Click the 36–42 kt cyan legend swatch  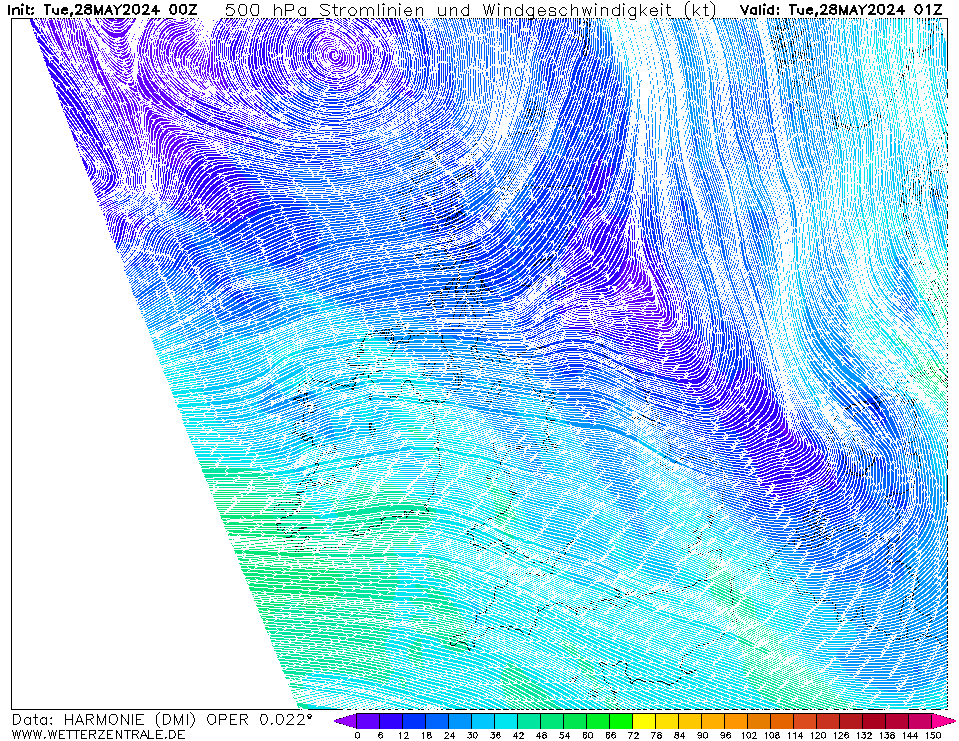[506, 721]
